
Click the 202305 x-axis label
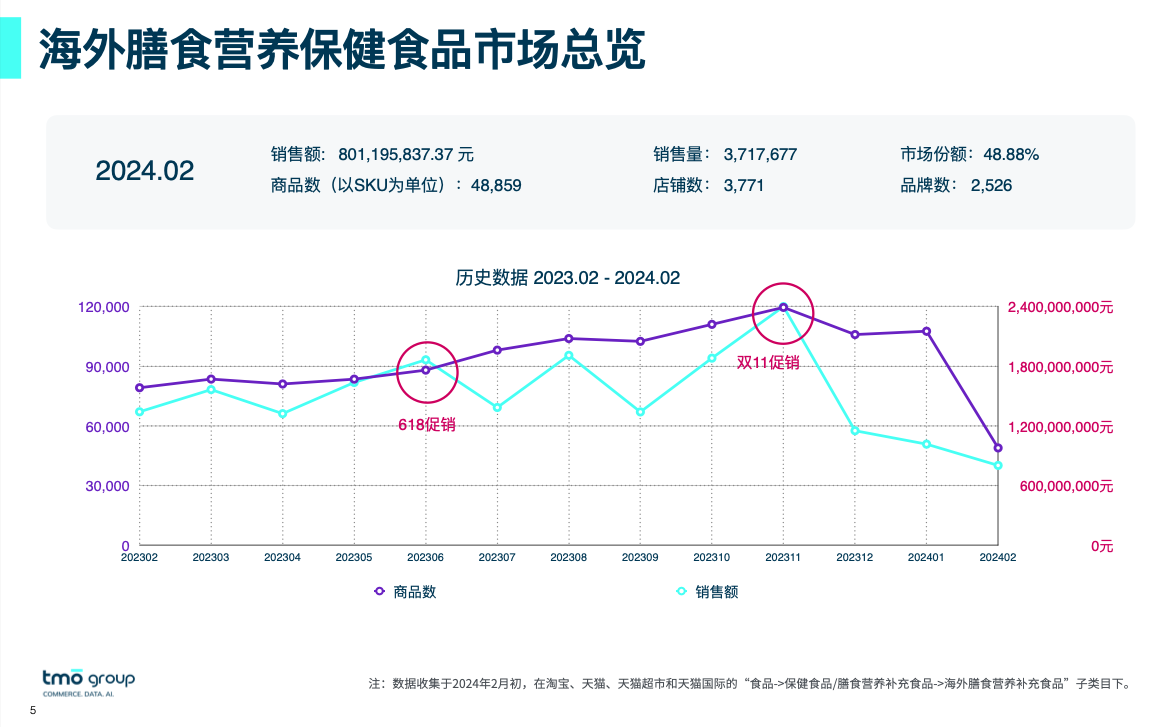coord(354,558)
